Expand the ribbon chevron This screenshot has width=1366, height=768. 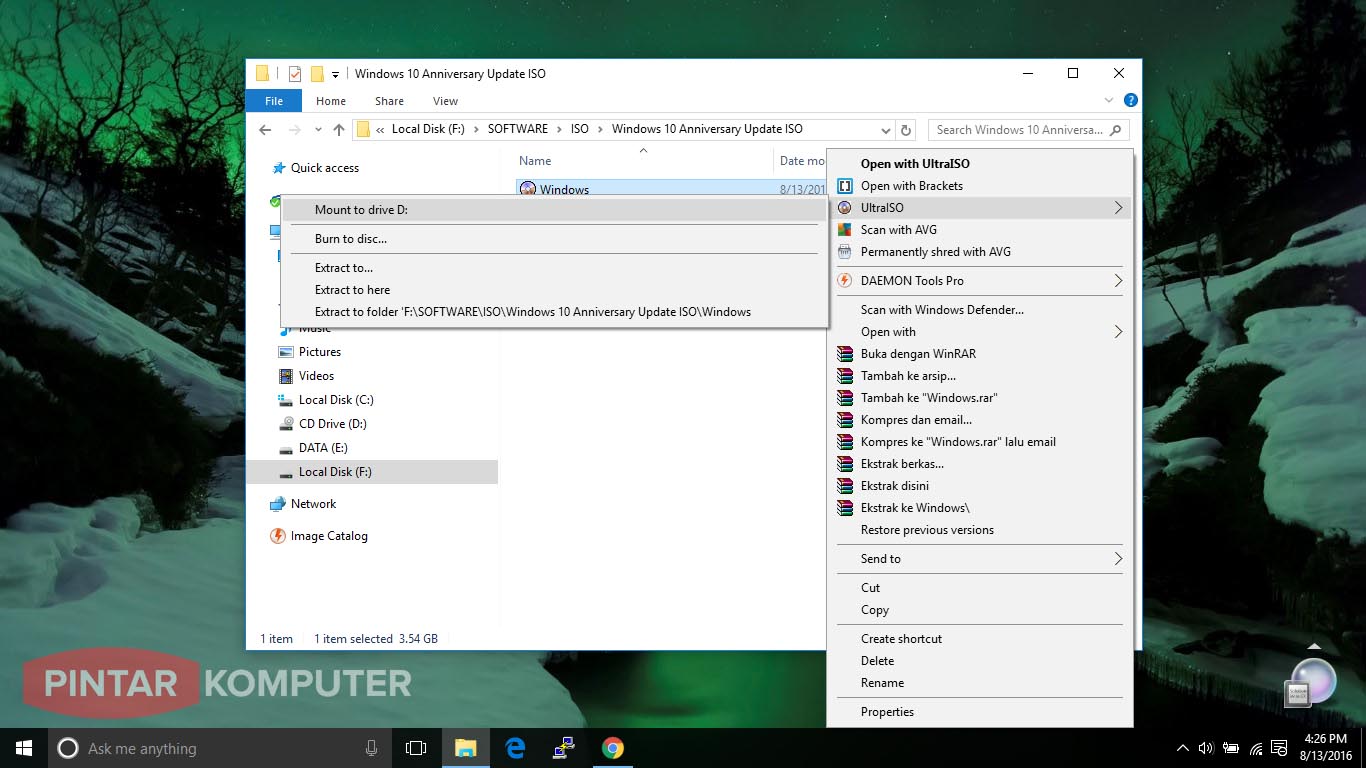[1108, 101]
